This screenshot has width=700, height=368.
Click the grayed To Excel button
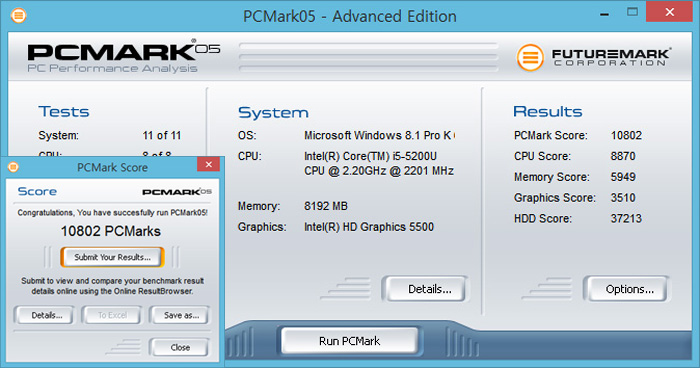coord(112,315)
